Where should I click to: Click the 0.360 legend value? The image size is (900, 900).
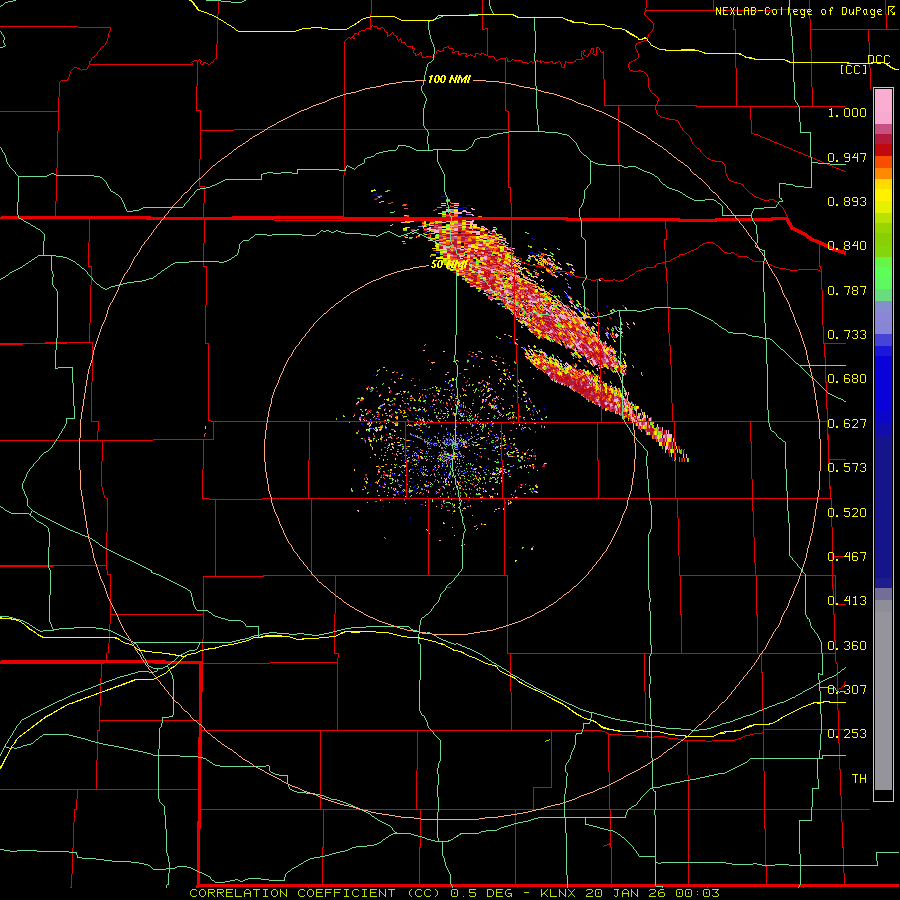click(x=847, y=646)
